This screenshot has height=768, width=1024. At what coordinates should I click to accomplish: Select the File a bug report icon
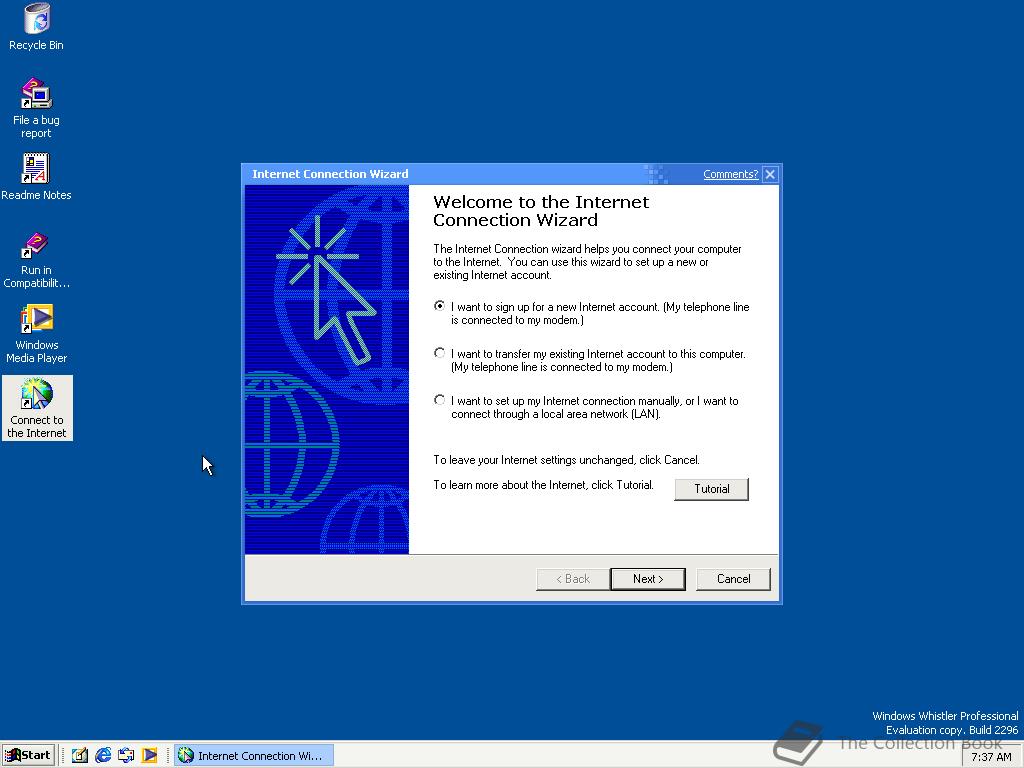37,107
